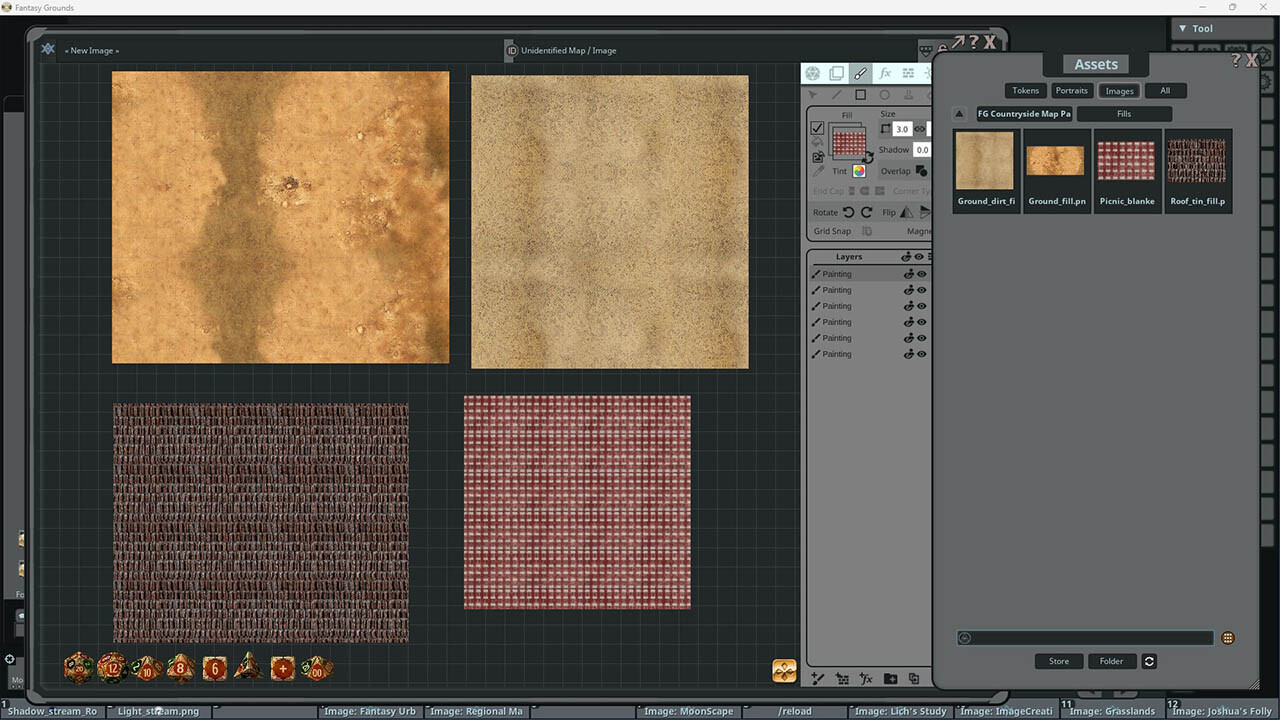
Task: Open the Tint color picker
Action: 859,171
